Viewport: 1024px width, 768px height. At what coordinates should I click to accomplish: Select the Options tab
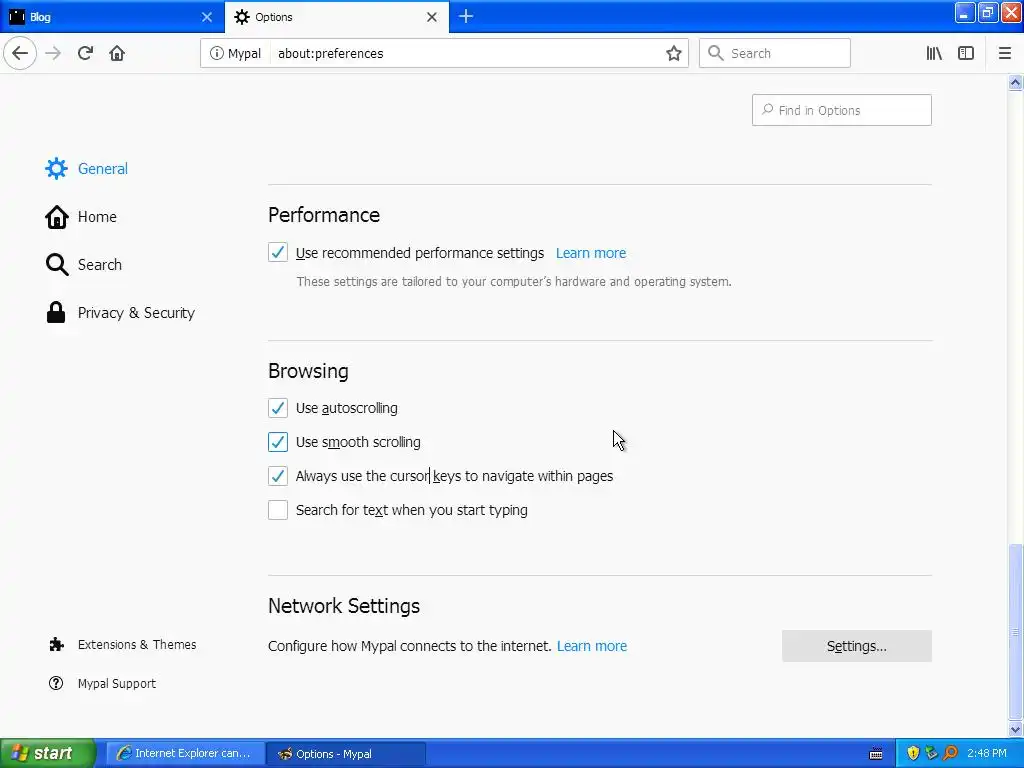336,17
